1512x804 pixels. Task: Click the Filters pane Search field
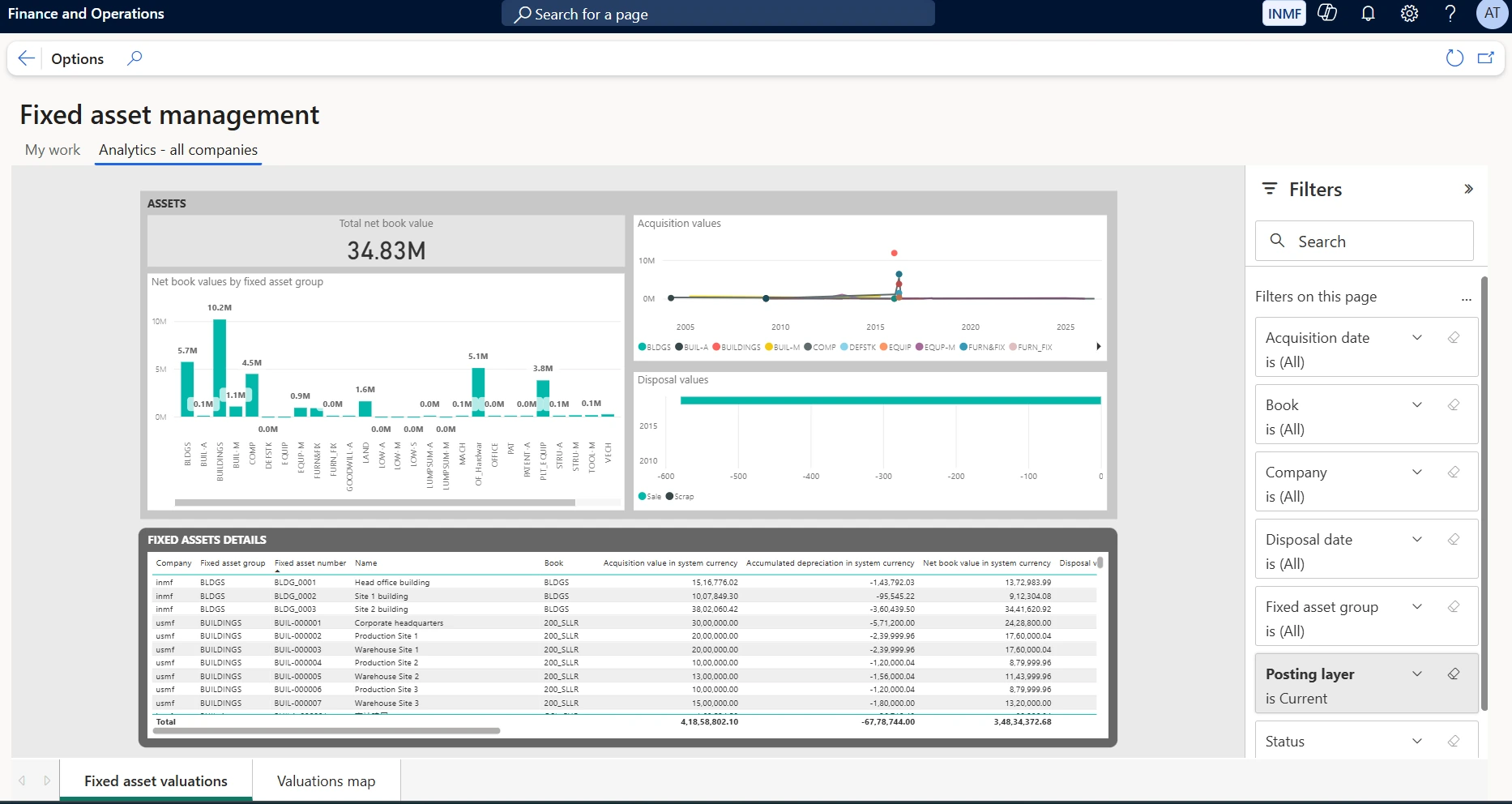pos(1365,241)
